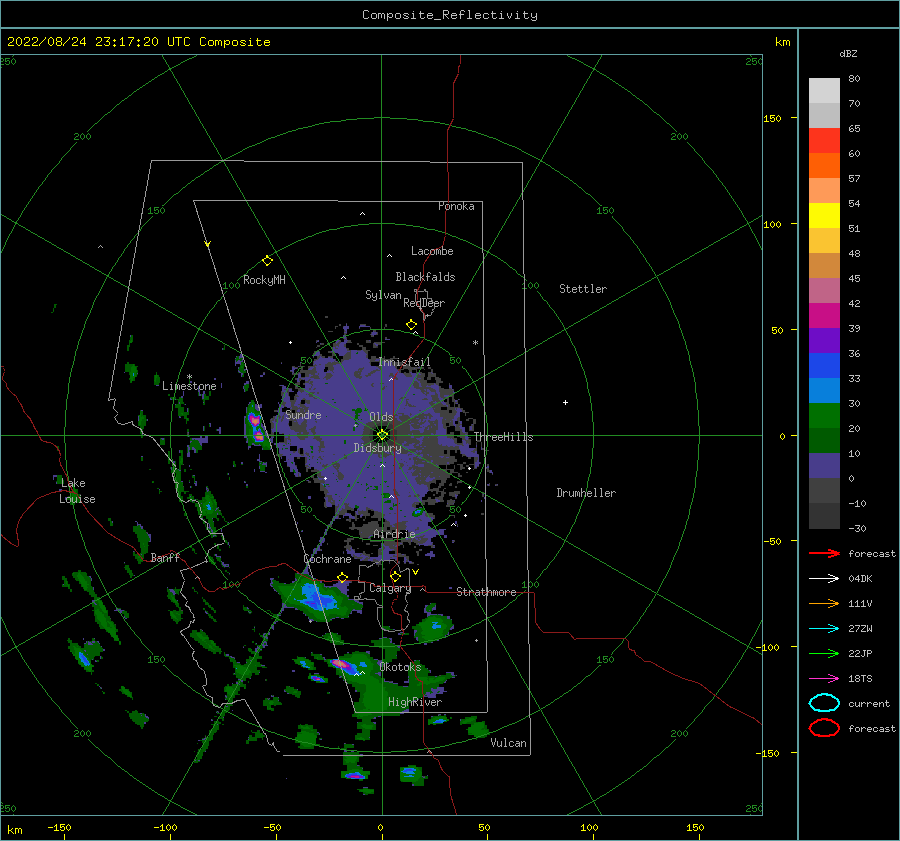Pick the yellow 51-54 dBZ swatch

click(824, 216)
